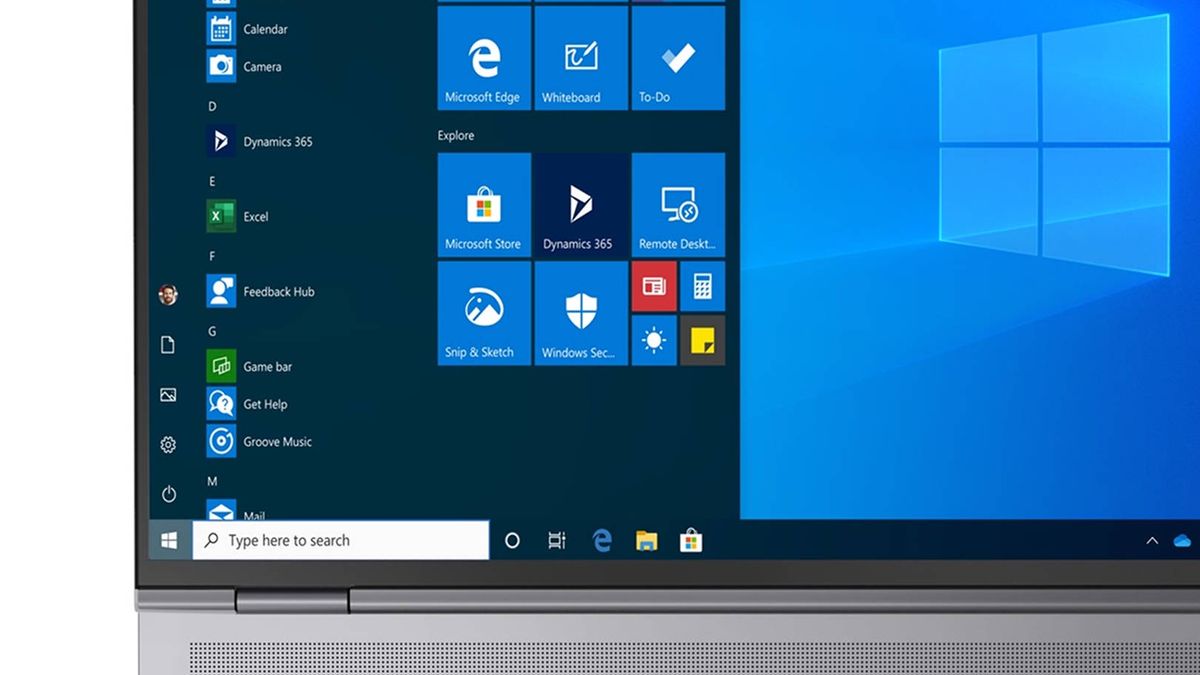Open the Weather sun small tile

654,341
